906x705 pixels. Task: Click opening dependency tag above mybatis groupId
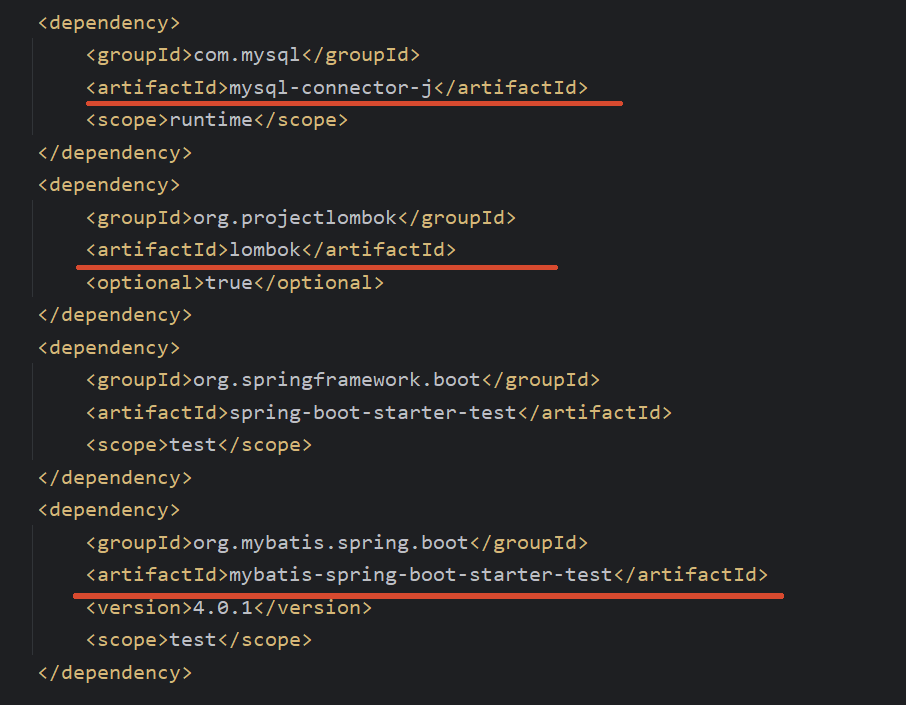tap(109, 510)
